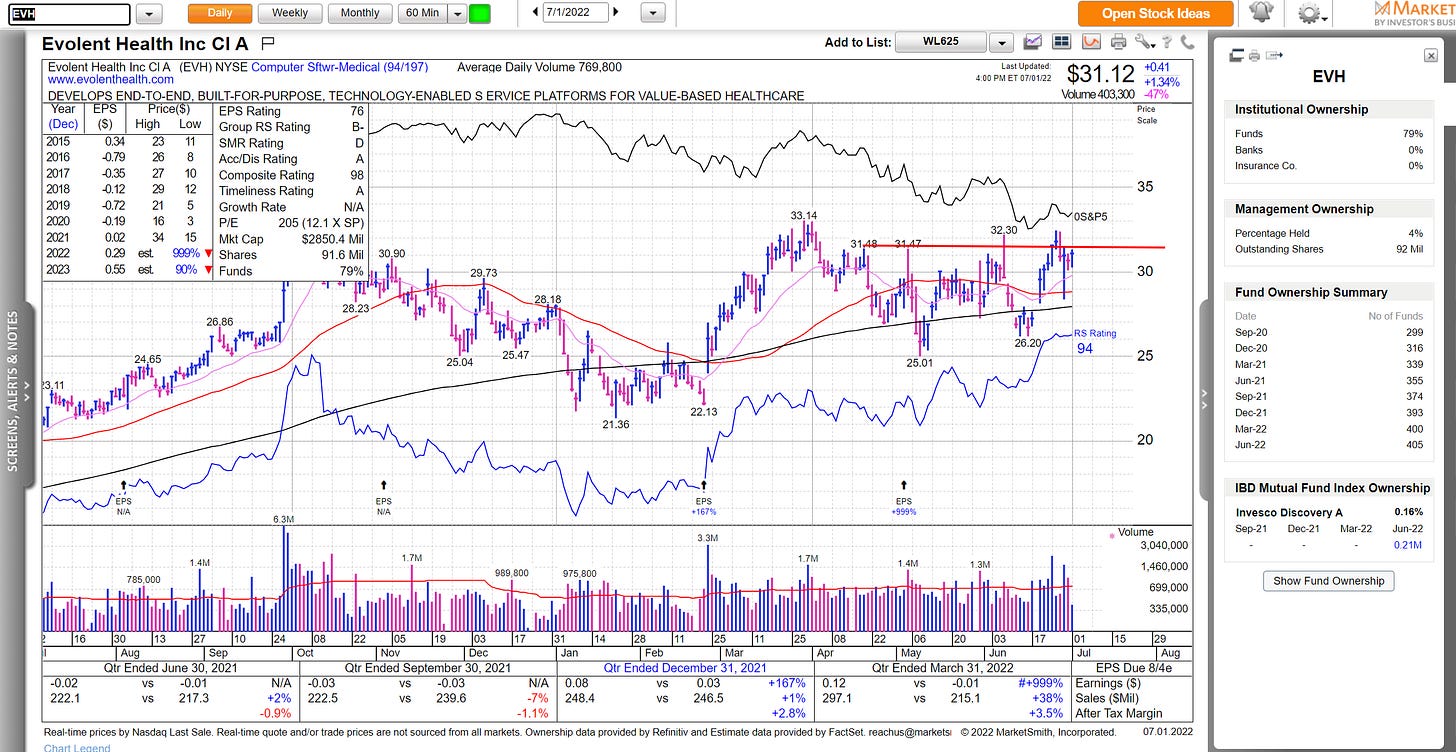Click the RS Rating 94 label

[x=1094, y=341]
